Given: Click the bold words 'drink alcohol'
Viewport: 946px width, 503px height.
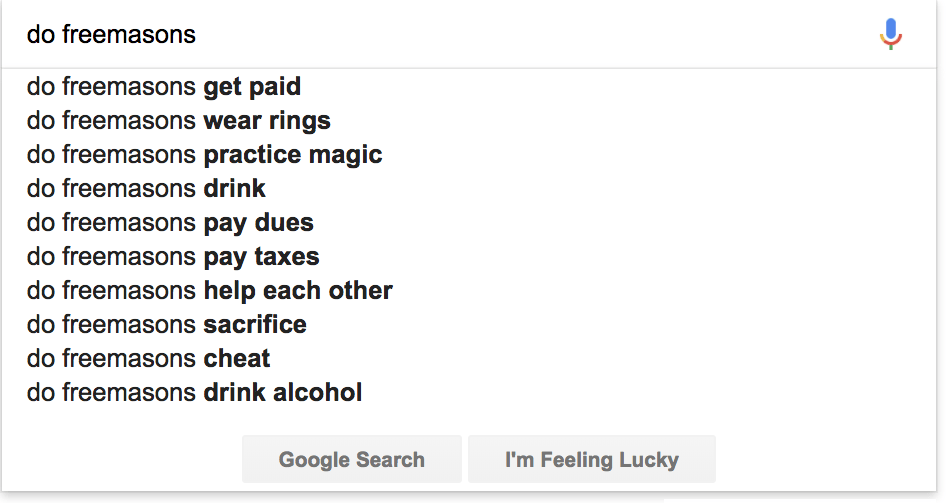Looking at the screenshot, I should coord(283,393).
